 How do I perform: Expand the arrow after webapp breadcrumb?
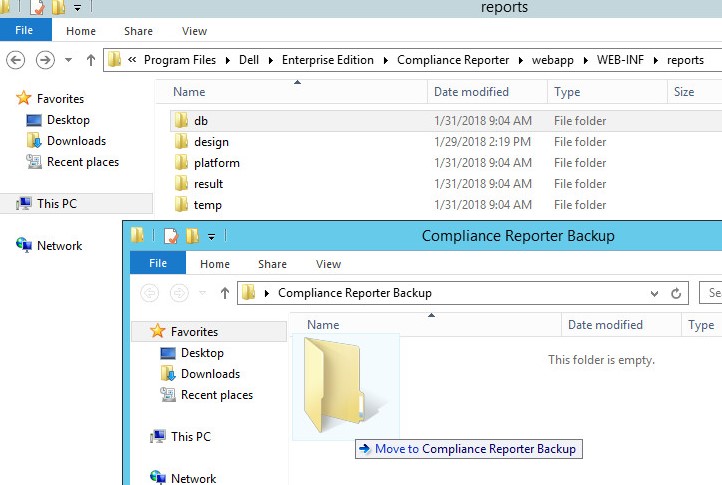point(586,60)
